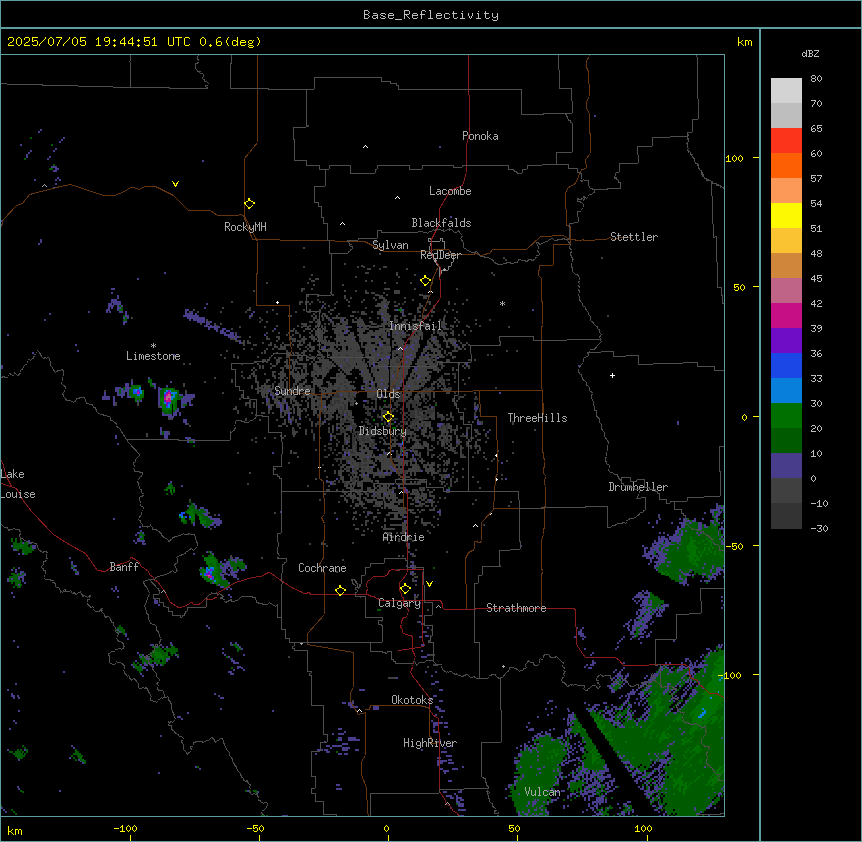
Task: Pick the brown 45-48 dBZ legend swatch
Action: coord(786,265)
